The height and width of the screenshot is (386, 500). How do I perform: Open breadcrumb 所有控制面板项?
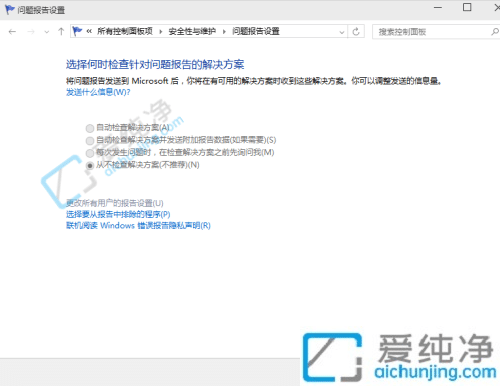(x=125, y=31)
